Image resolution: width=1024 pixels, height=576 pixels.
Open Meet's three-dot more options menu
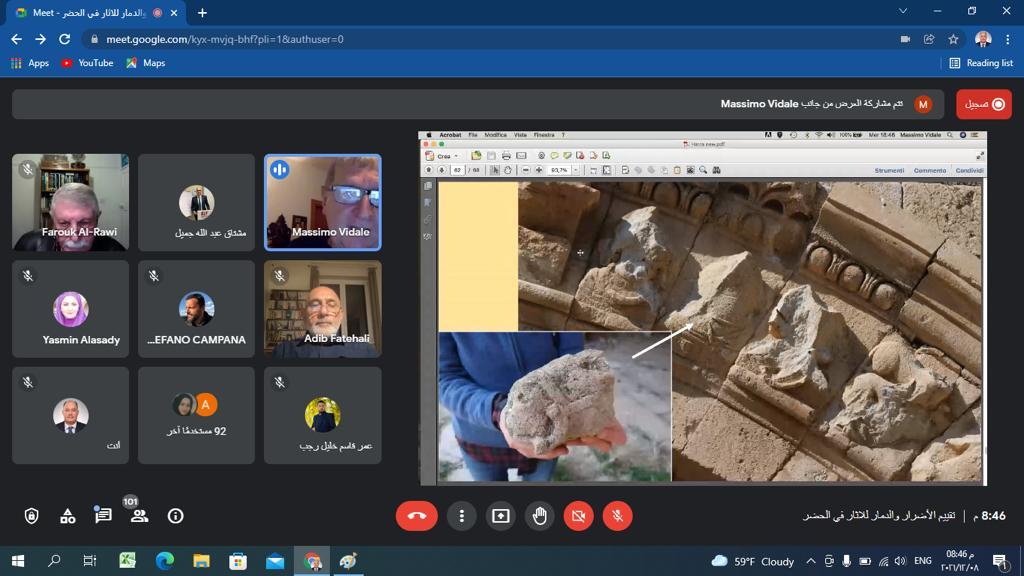tap(461, 516)
